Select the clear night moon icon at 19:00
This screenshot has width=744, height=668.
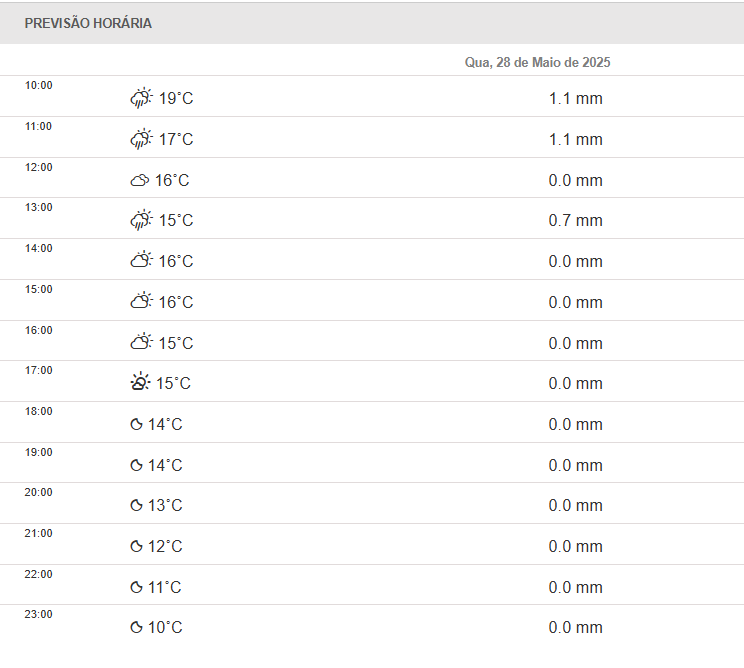[136, 466]
